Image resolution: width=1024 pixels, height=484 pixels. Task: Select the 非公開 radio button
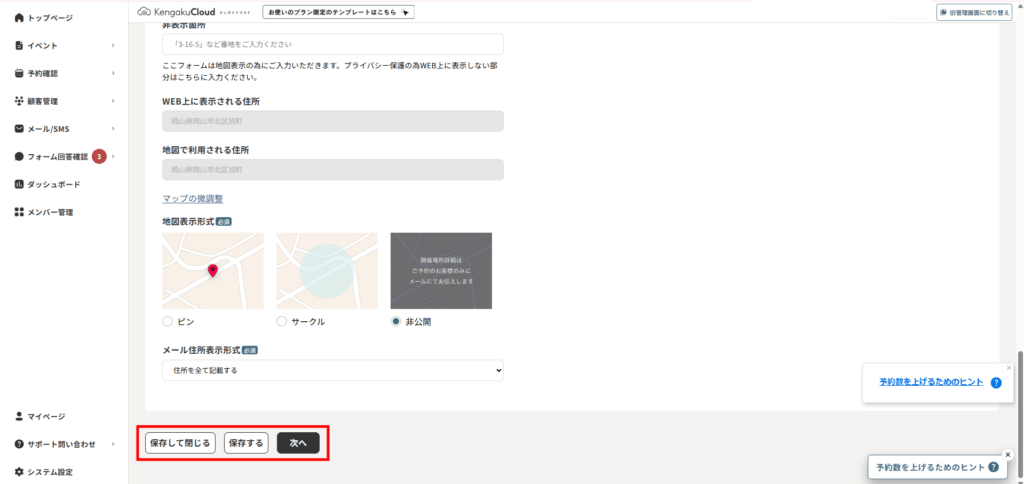[x=396, y=322]
